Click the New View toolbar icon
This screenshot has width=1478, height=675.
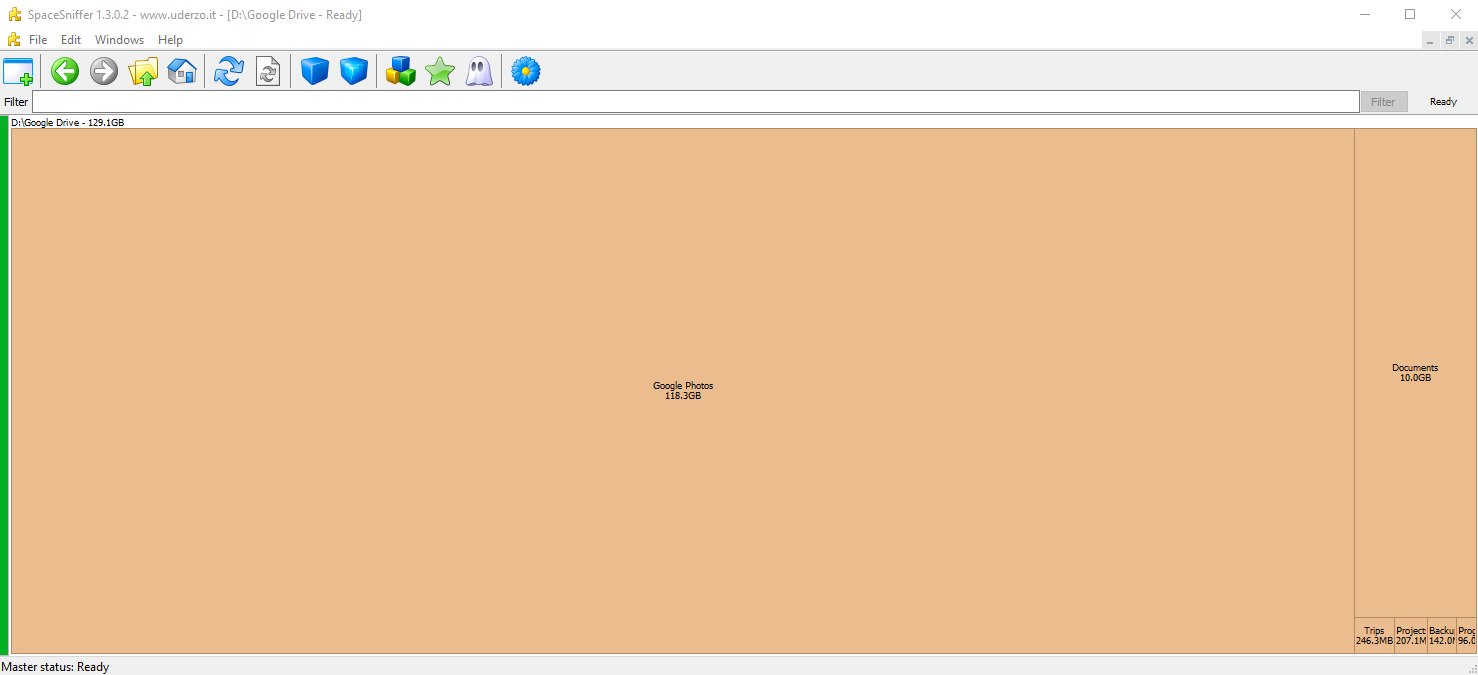(18, 71)
